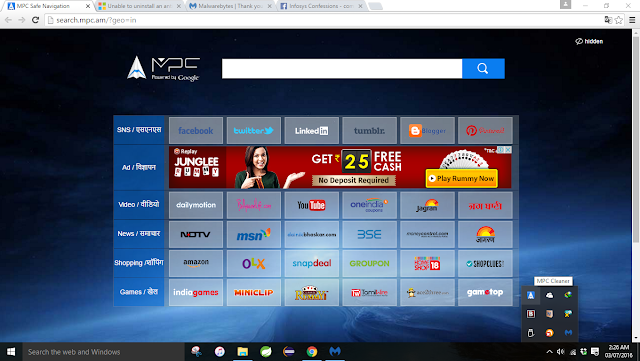640x361 pixels.
Task: Switch to Unable to uninstall tab
Action: coord(140,6)
